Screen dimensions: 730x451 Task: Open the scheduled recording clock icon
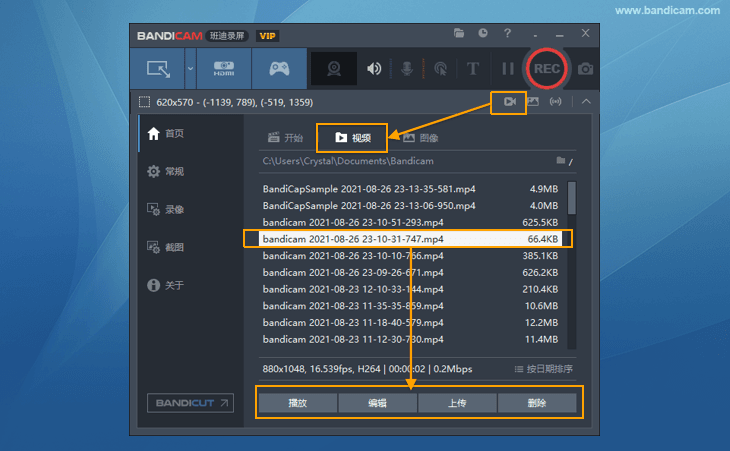(x=483, y=33)
